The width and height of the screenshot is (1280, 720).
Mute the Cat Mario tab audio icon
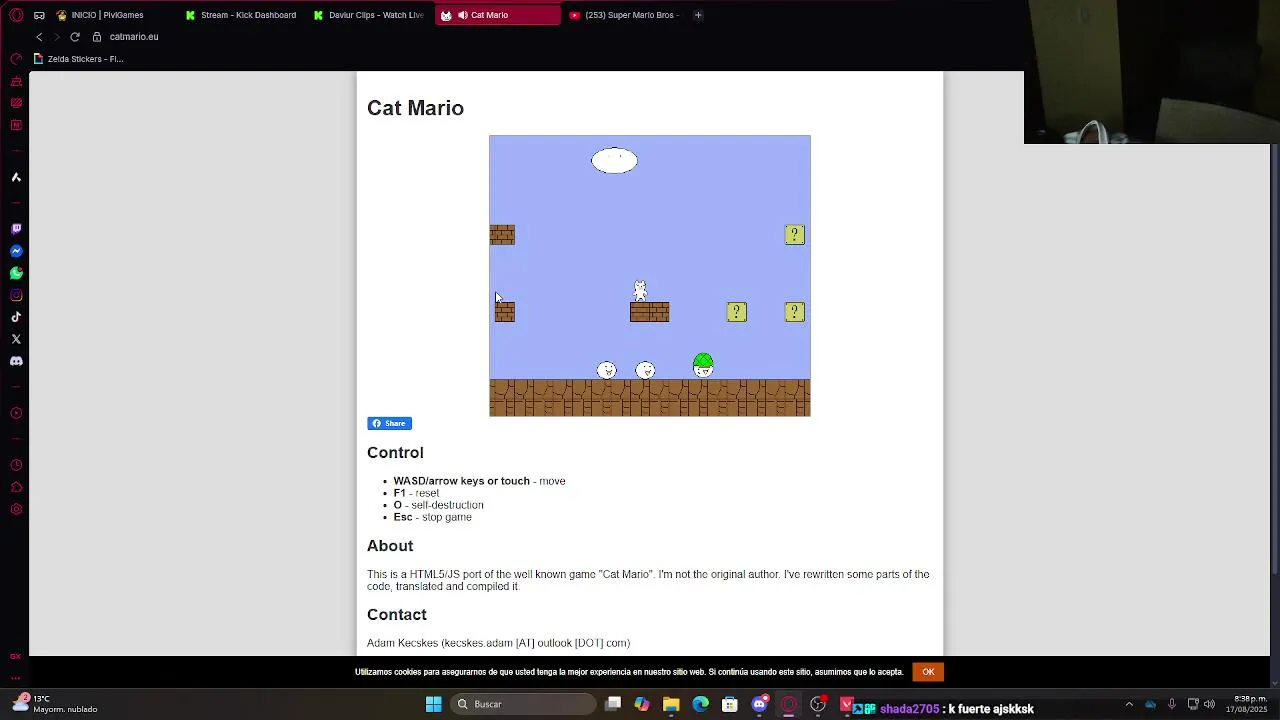point(462,15)
